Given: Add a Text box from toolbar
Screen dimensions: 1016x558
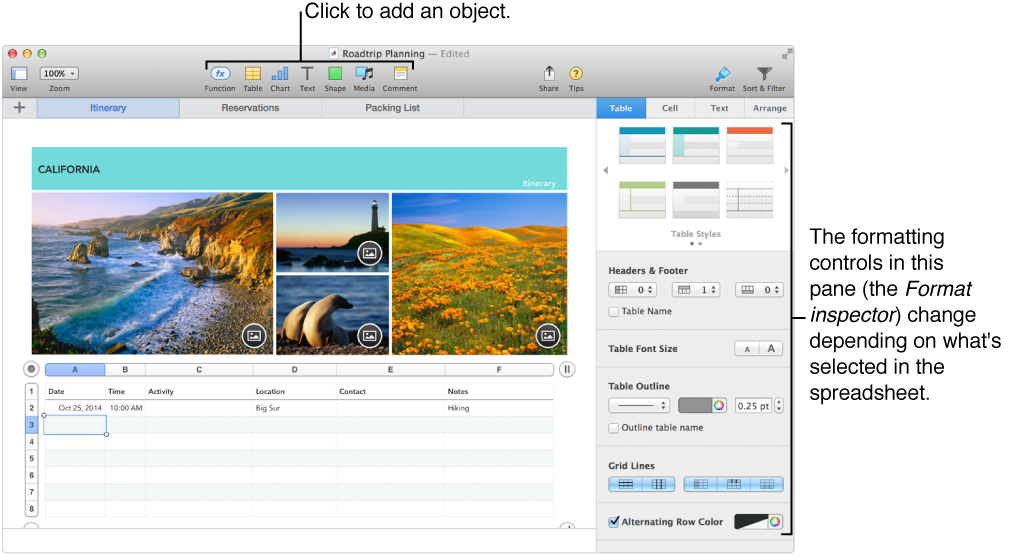Looking at the screenshot, I should click(x=307, y=74).
